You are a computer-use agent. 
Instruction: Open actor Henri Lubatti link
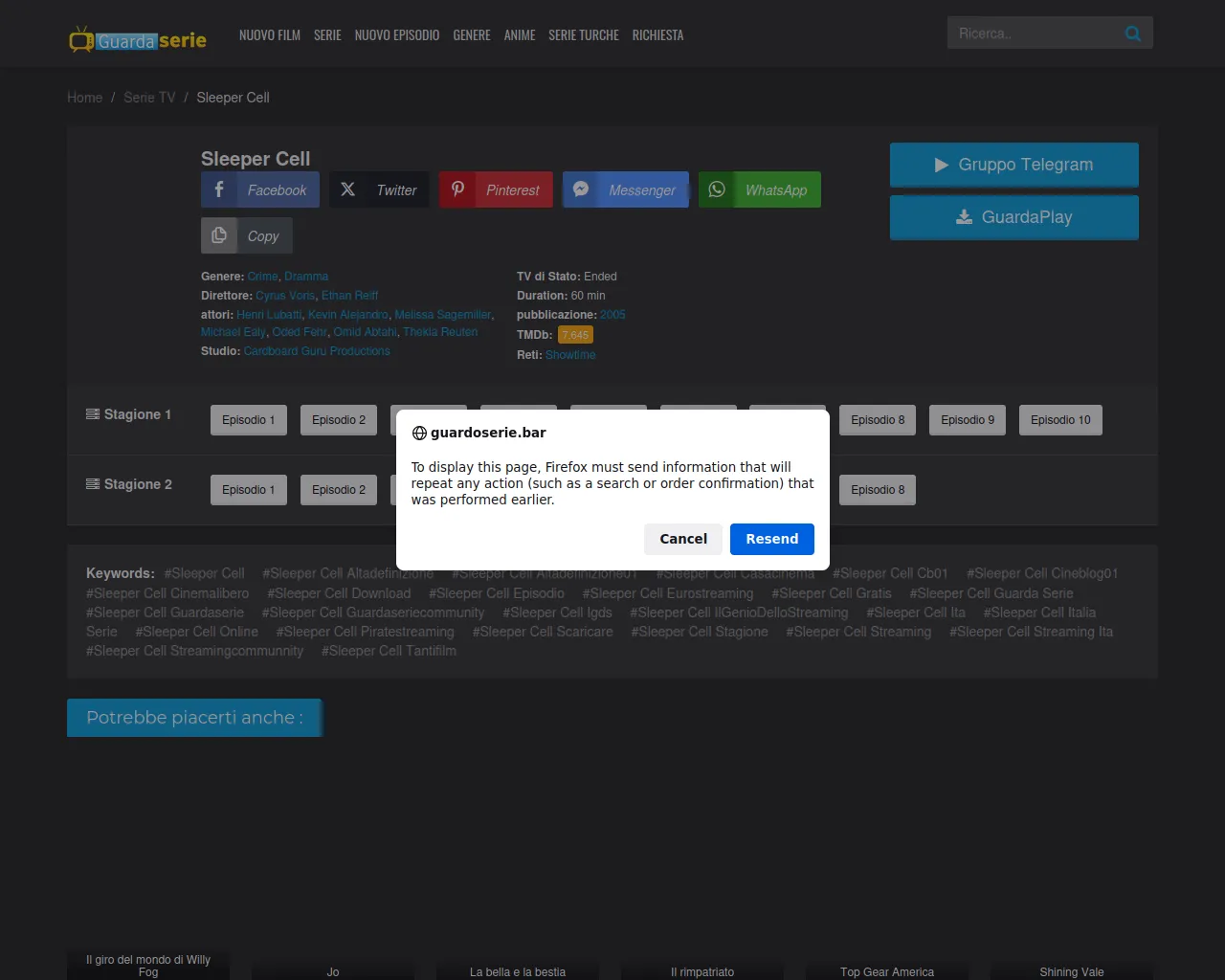(269, 315)
